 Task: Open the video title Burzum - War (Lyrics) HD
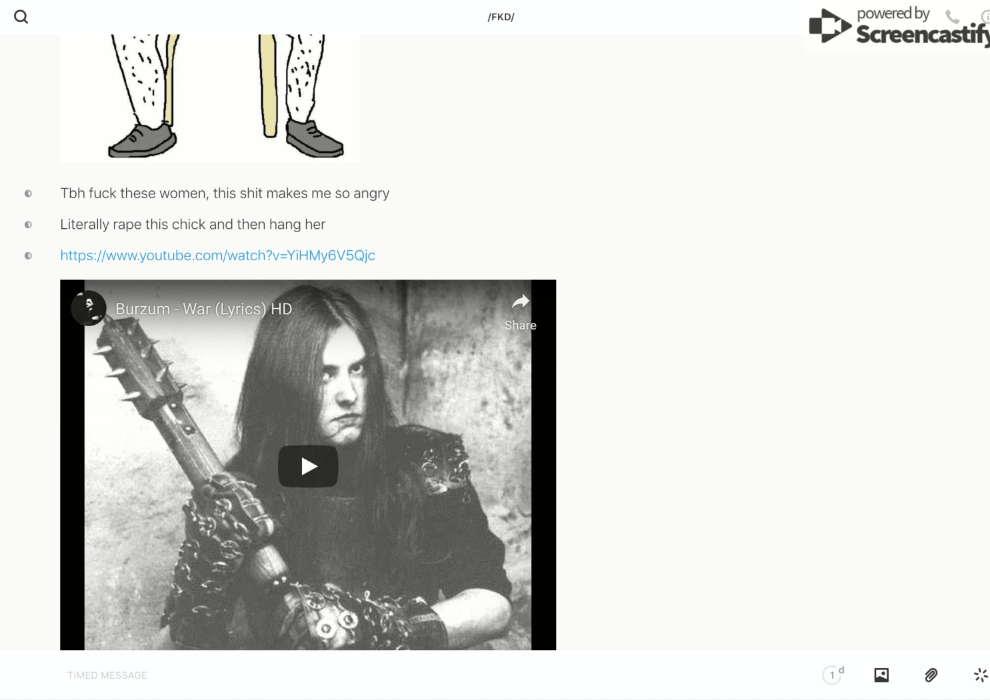[x=204, y=309]
